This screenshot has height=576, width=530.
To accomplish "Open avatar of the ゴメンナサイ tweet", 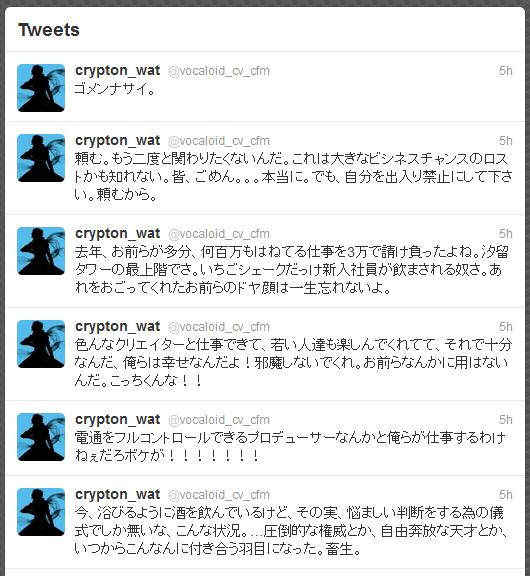I will [41, 88].
